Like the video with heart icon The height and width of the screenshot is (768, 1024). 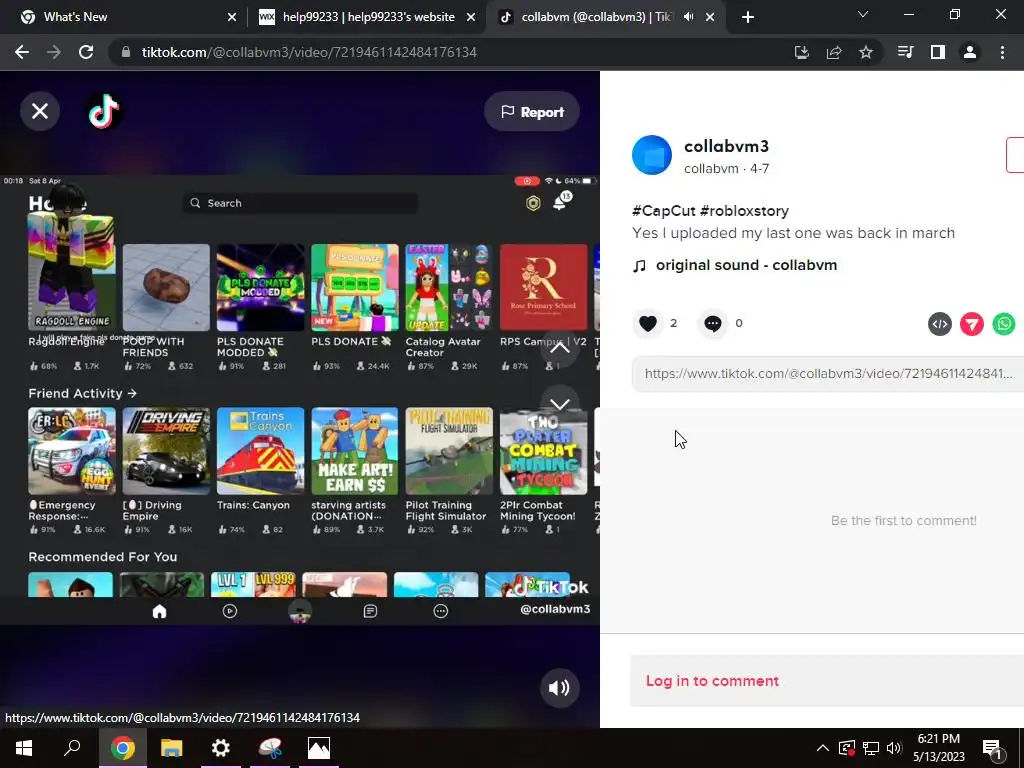[x=647, y=323]
